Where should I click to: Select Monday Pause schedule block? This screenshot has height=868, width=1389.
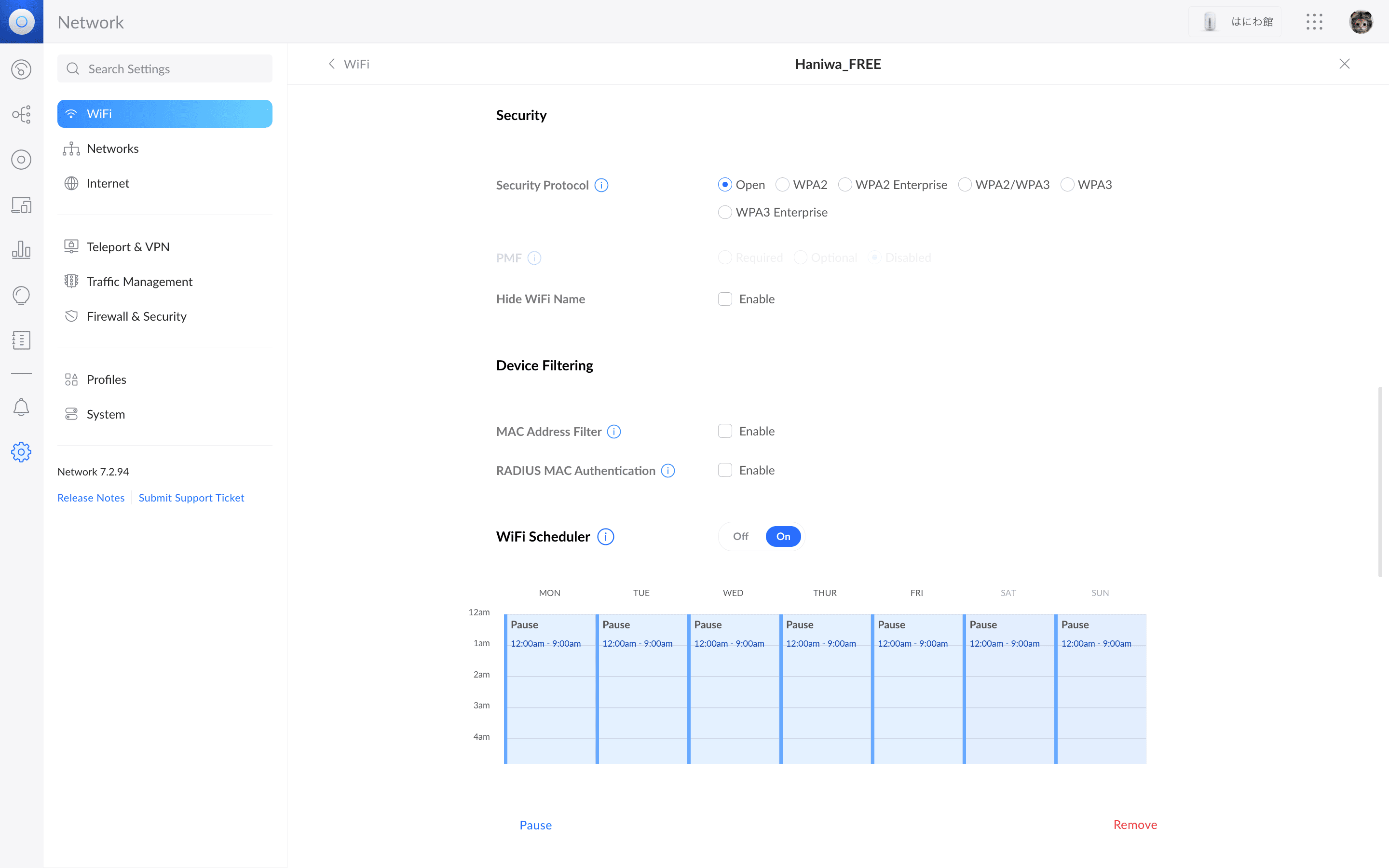549,689
